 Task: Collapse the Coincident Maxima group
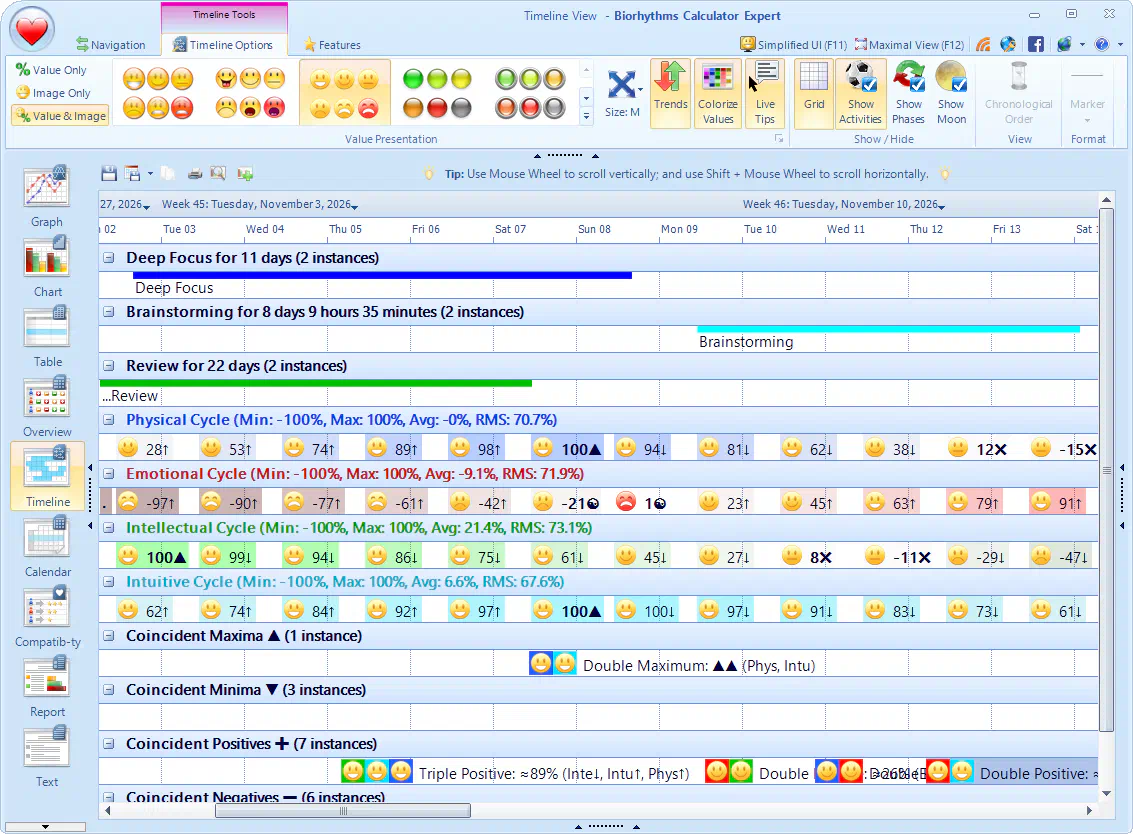[108, 635]
